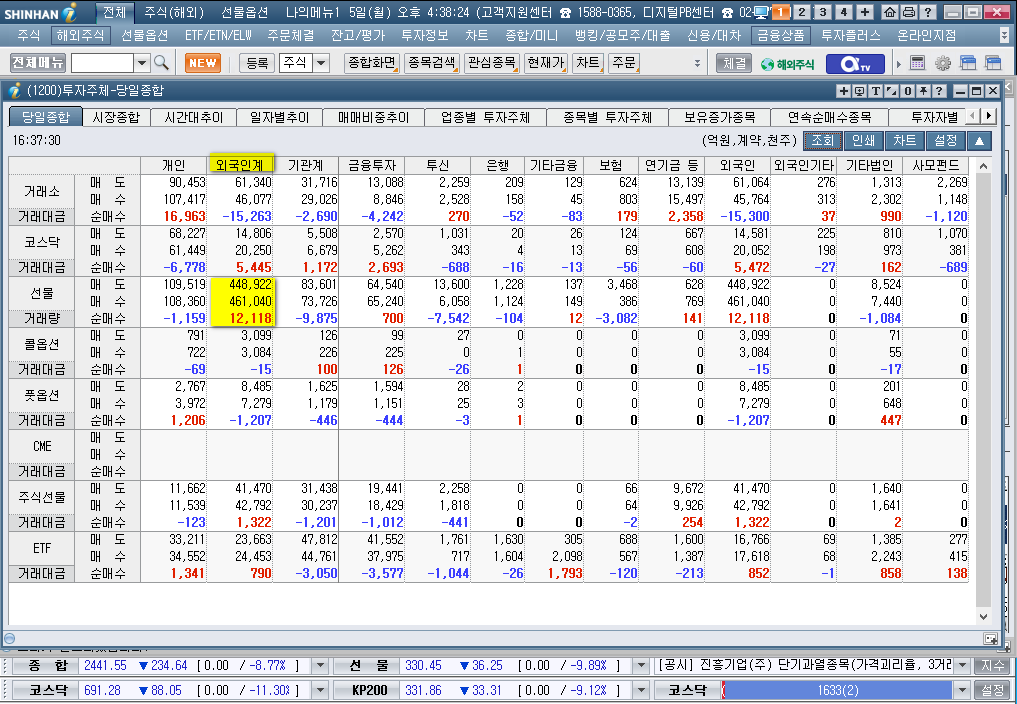Click the 설정 button in panel
1017x704 pixels.
point(945,141)
